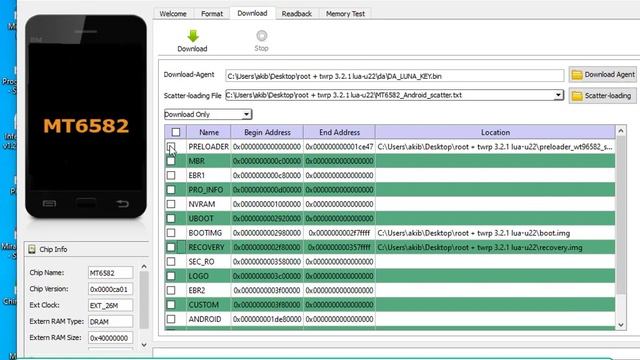
Task: Open the Scatter-loading folder button
Action: 602,96
